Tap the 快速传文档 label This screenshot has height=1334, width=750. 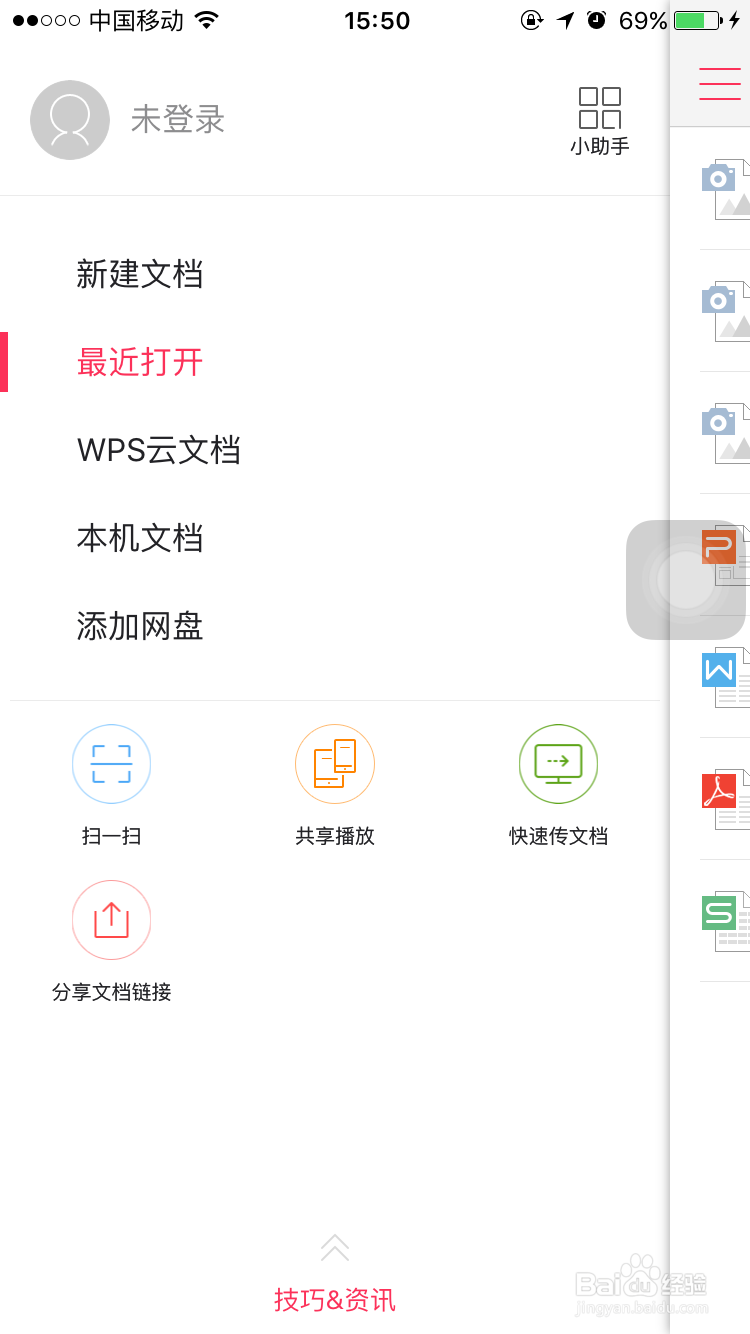click(x=558, y=836)
